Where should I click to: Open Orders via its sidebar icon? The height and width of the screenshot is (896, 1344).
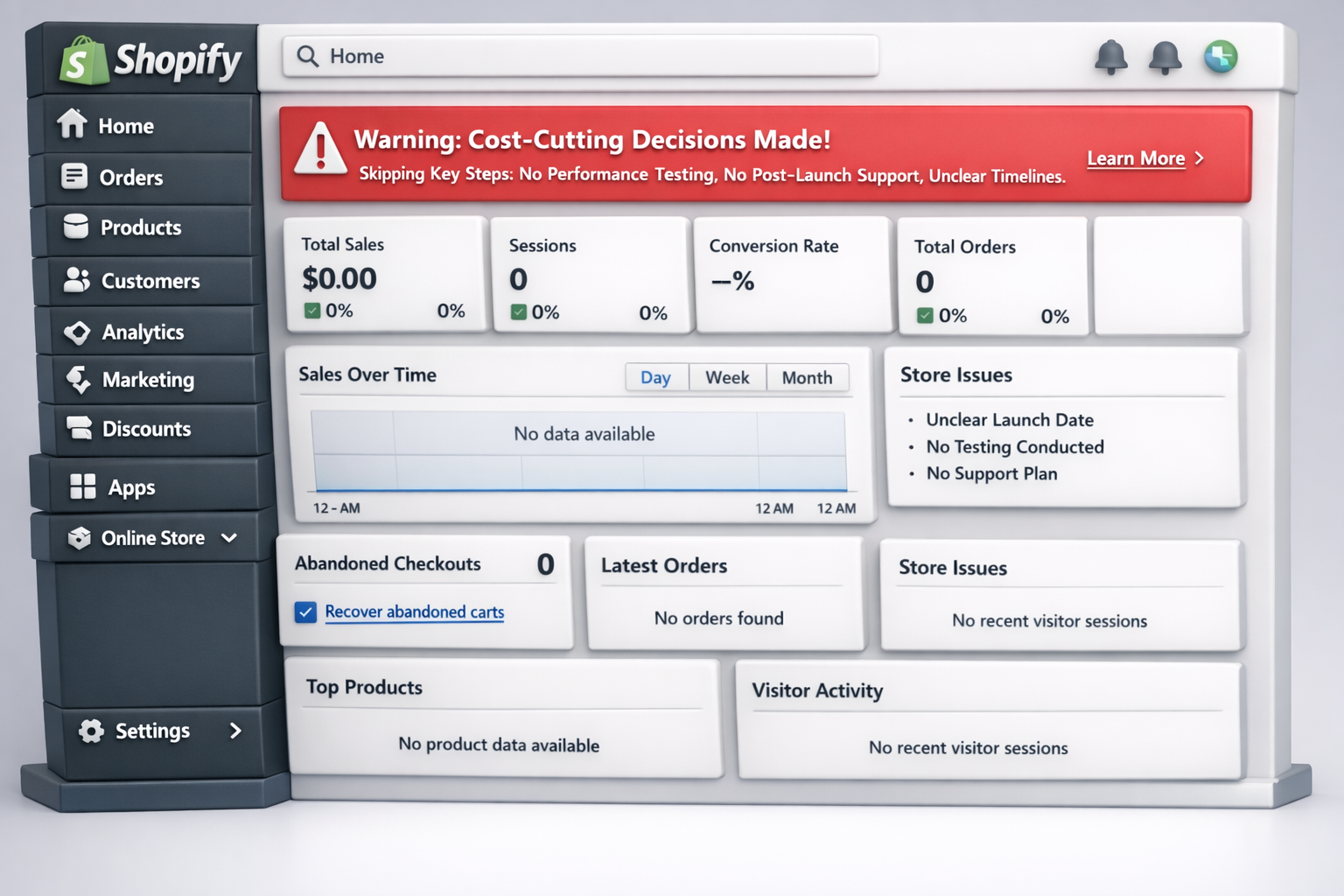[74, 176]
